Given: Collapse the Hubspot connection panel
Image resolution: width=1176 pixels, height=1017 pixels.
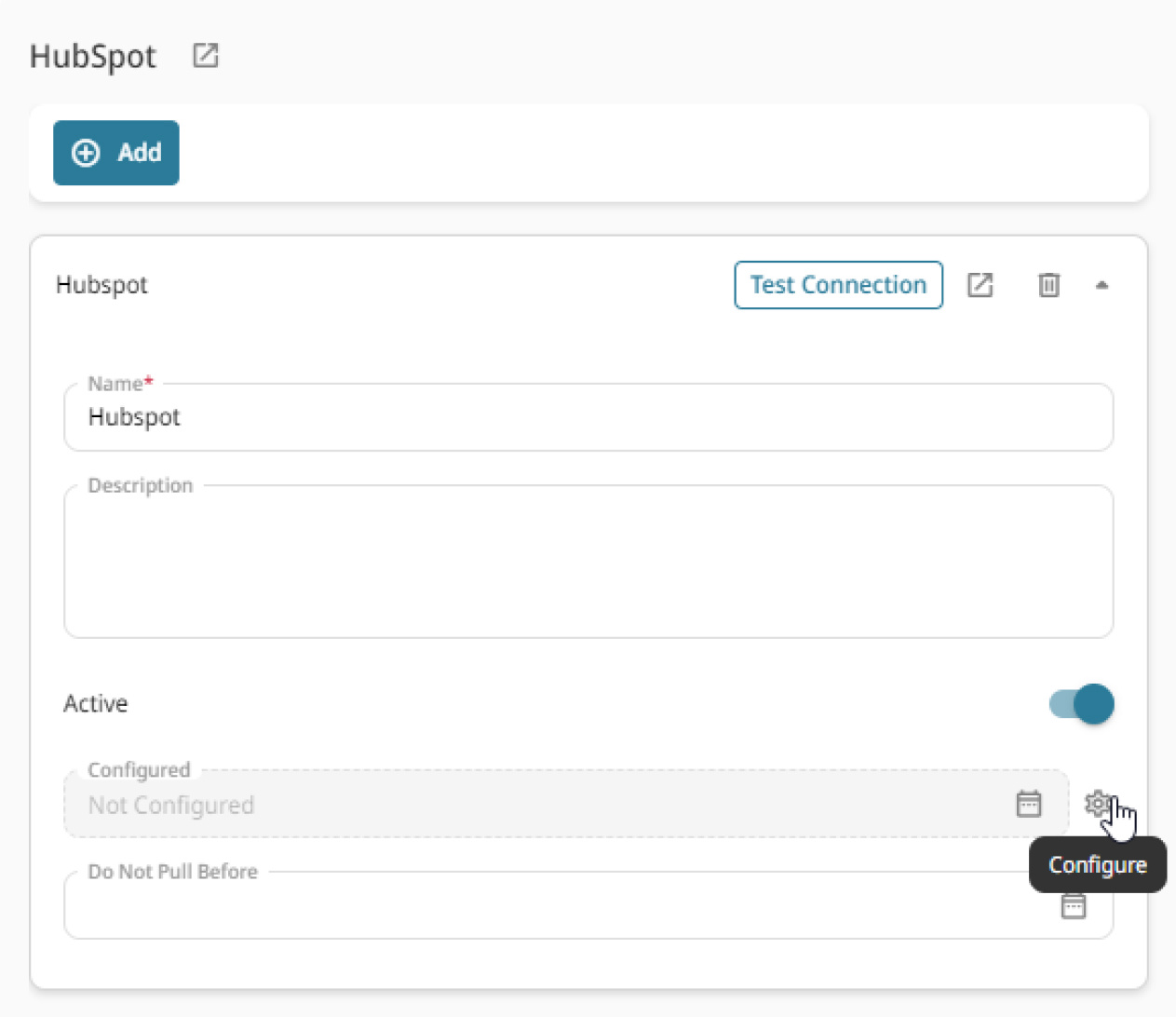Looking at the screenshot, I should [x=1102, y=285].
